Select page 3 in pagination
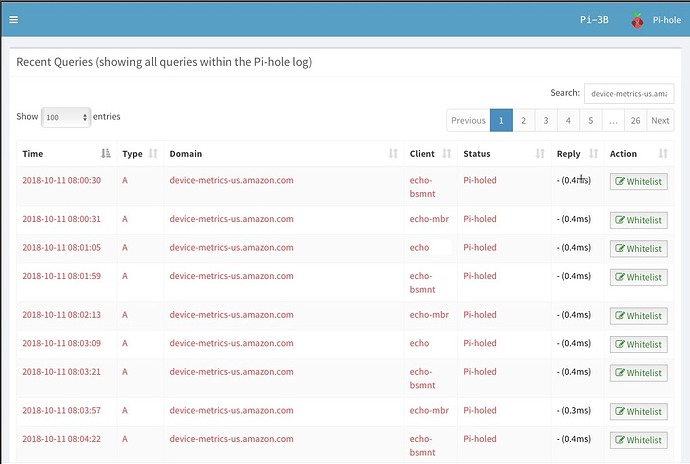 tap(546, 121)
